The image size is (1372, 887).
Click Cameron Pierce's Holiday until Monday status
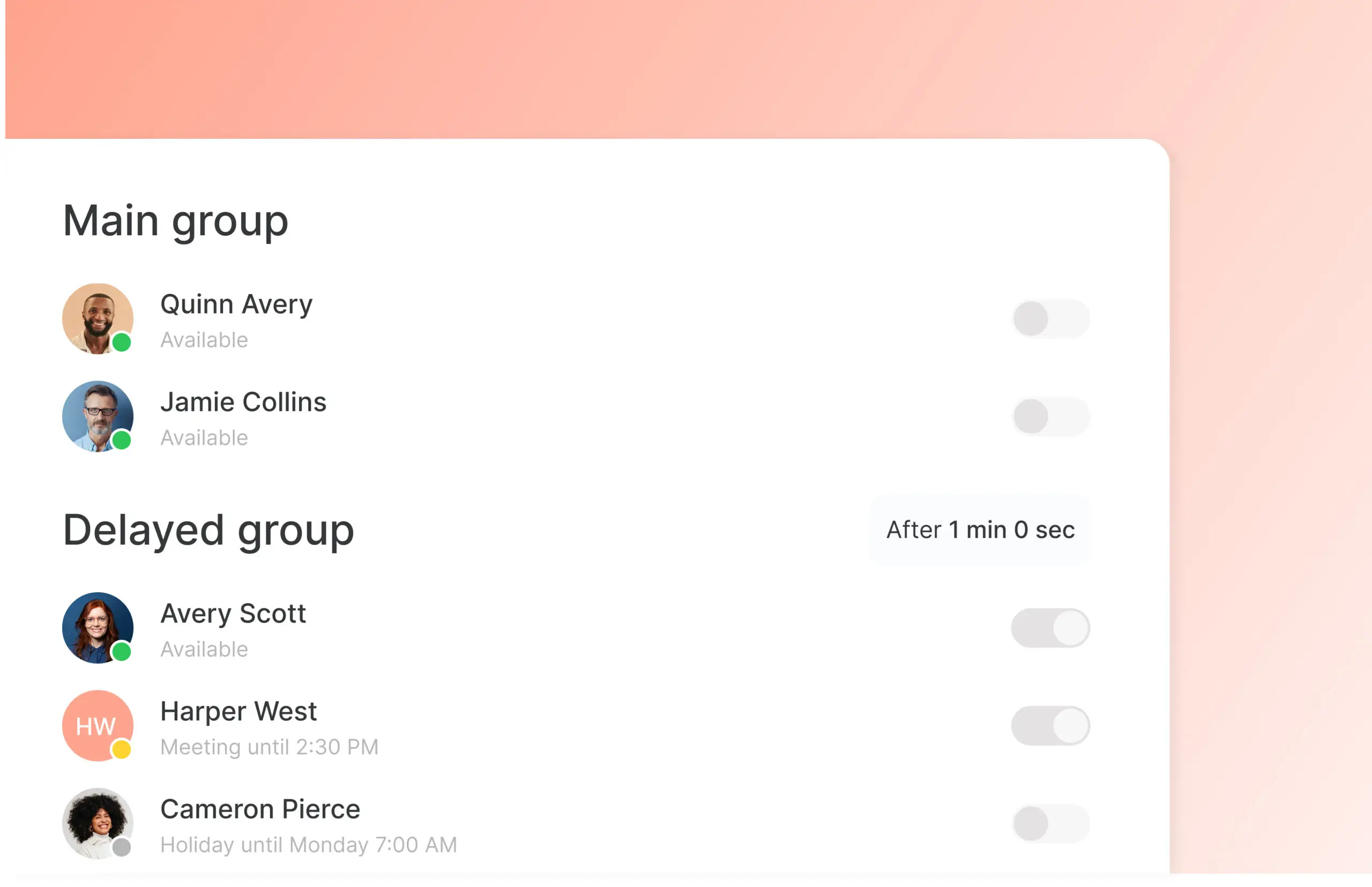pyautogui.click(x=308, y=845)
